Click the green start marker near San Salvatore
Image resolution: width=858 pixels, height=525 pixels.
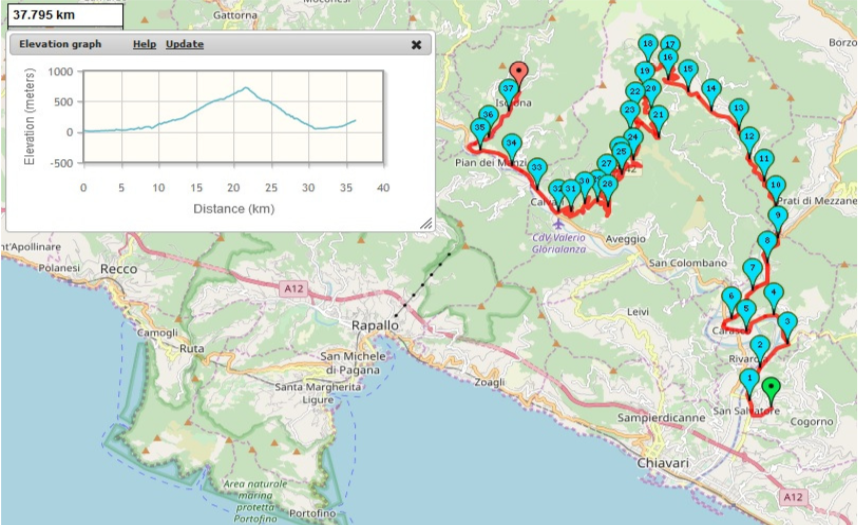[x=770, y=388]
